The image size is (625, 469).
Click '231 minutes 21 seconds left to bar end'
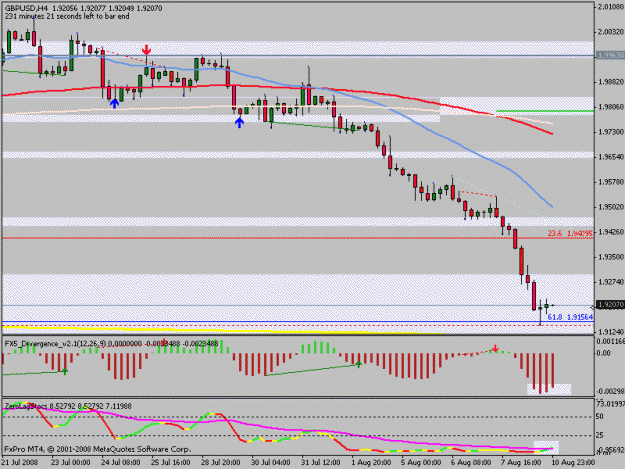[67, 16]
